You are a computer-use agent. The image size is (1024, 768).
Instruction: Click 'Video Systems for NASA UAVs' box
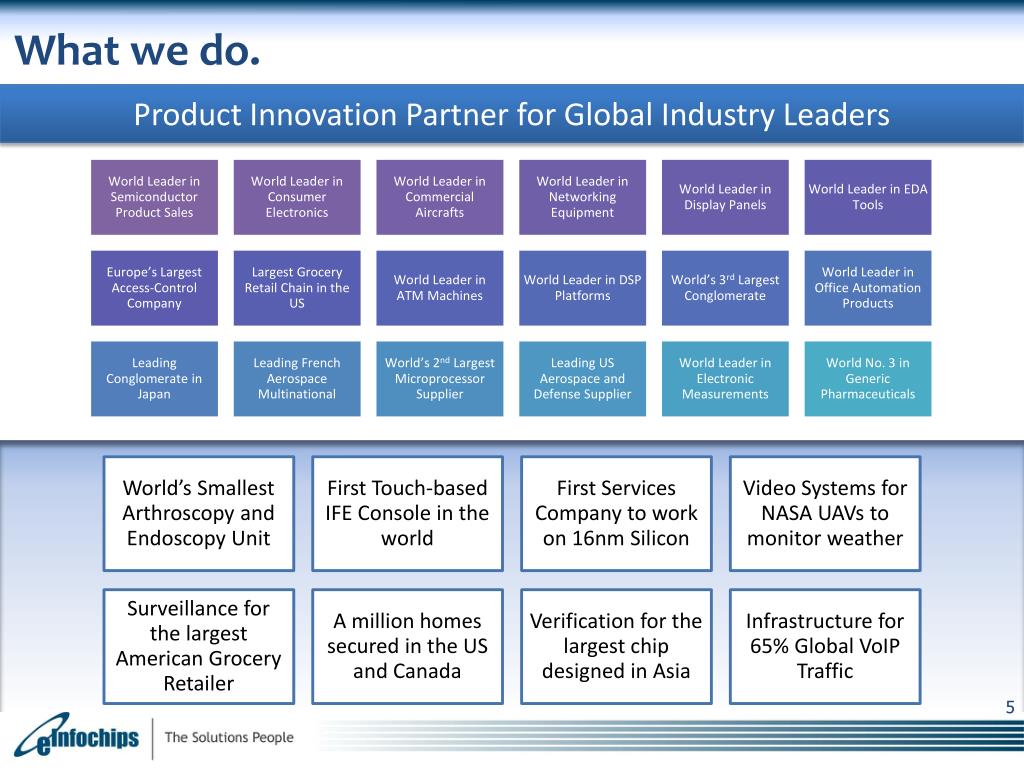pos(825,513)
